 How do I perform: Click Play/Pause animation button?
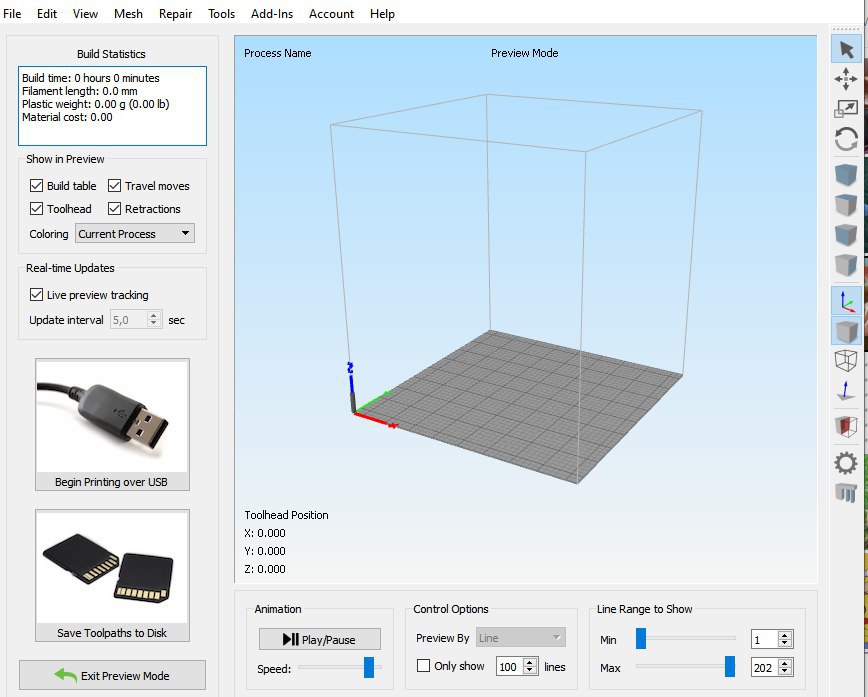tap(320, 639)
